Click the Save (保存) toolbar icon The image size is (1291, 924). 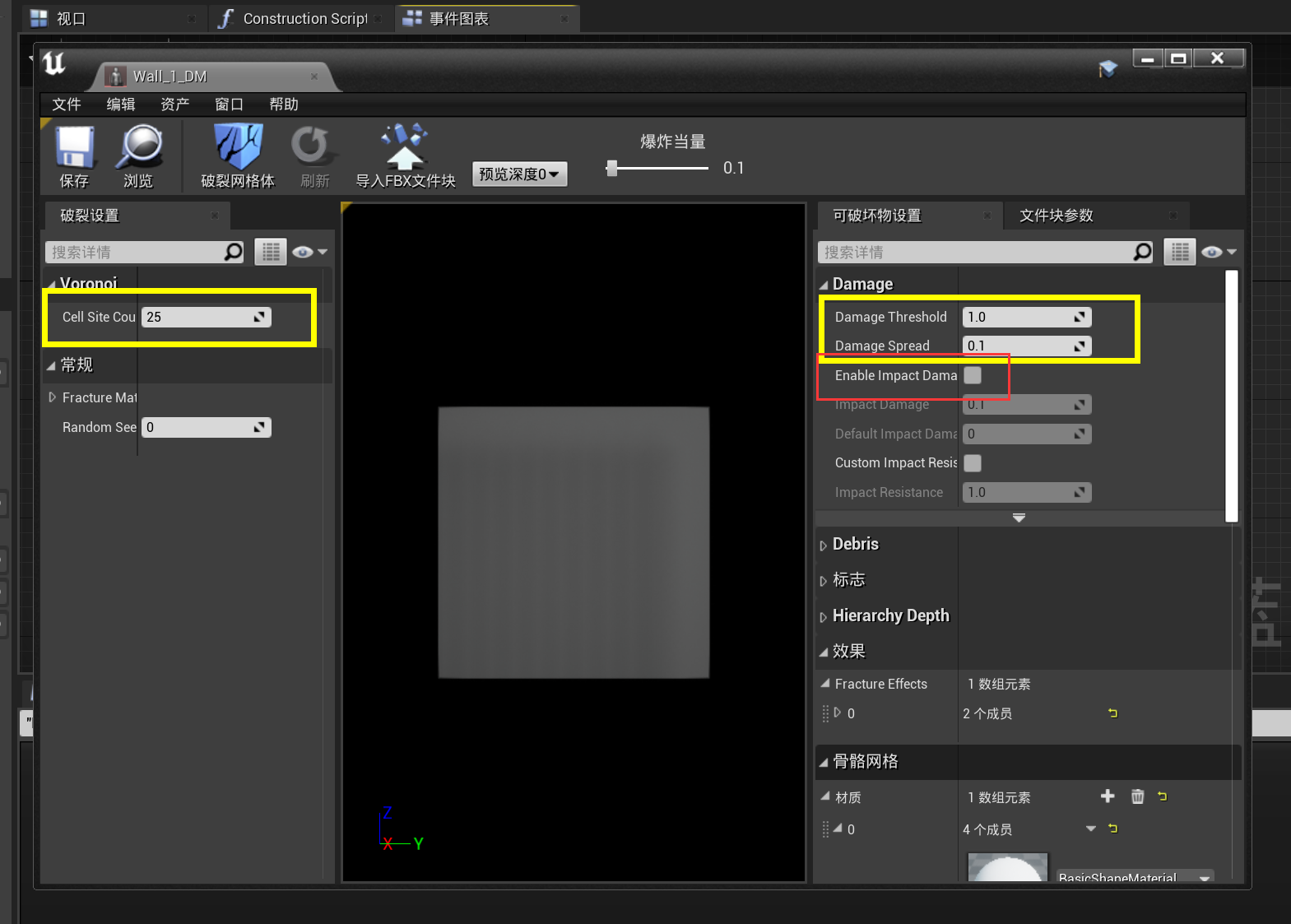[x=75, y=147]
